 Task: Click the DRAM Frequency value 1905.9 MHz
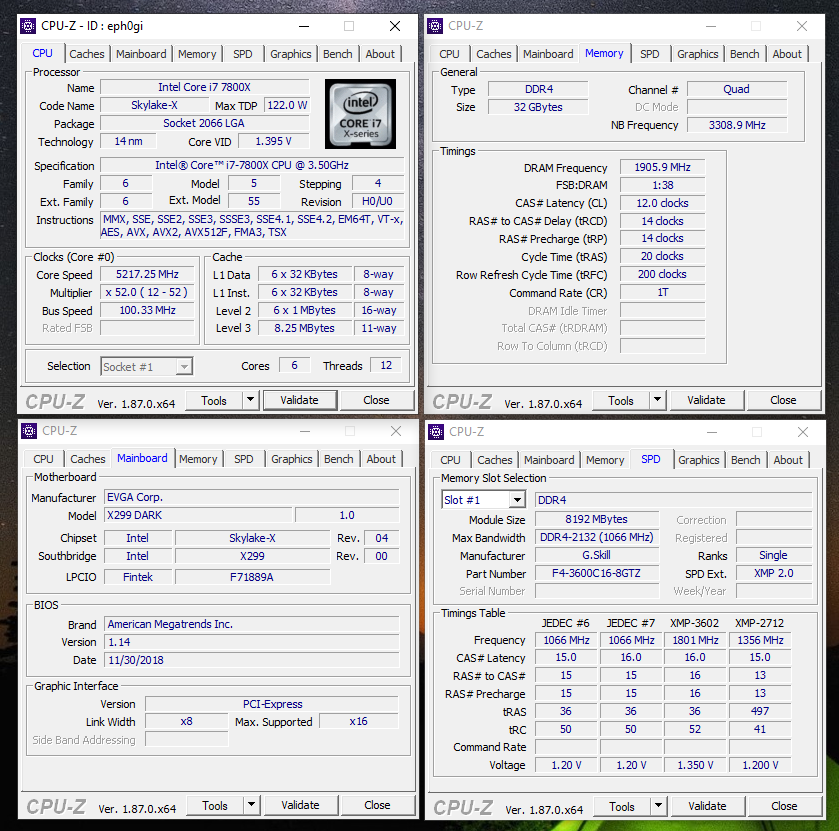[x=662, y=167]
